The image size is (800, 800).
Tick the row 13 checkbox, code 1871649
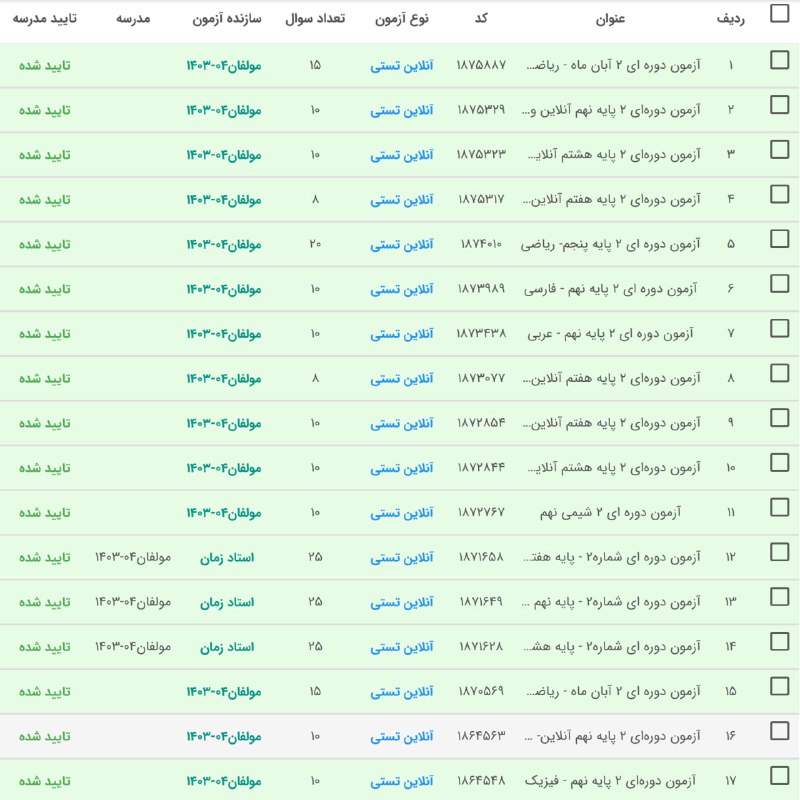[x=779, y=596]
